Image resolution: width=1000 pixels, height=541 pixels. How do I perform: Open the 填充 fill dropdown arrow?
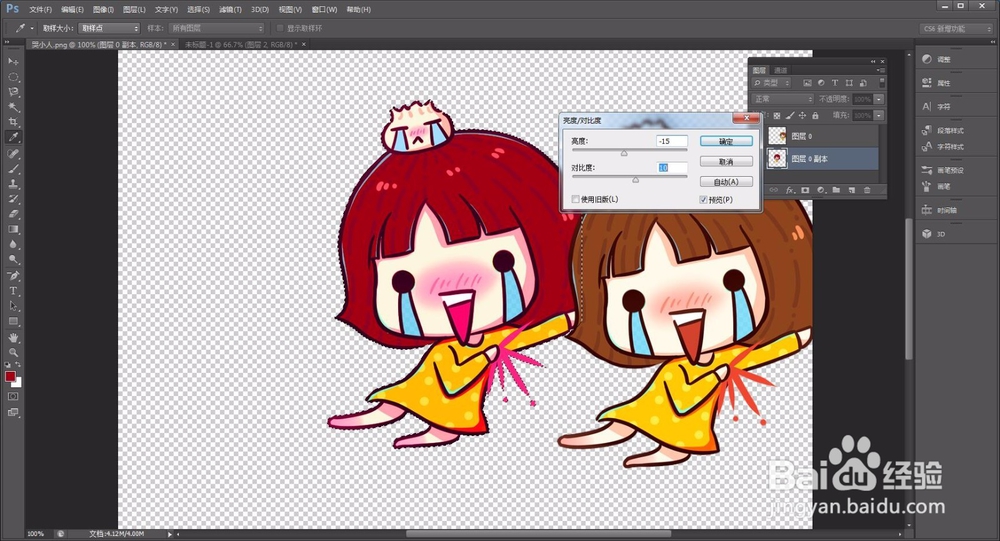[x=879, y=115]
